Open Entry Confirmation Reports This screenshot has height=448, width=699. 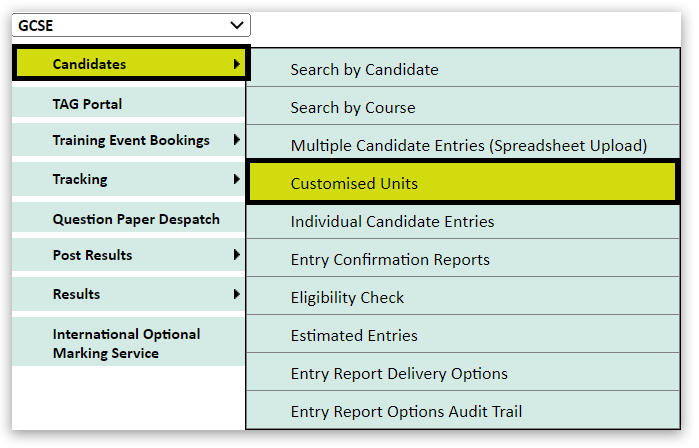point(390,260)
